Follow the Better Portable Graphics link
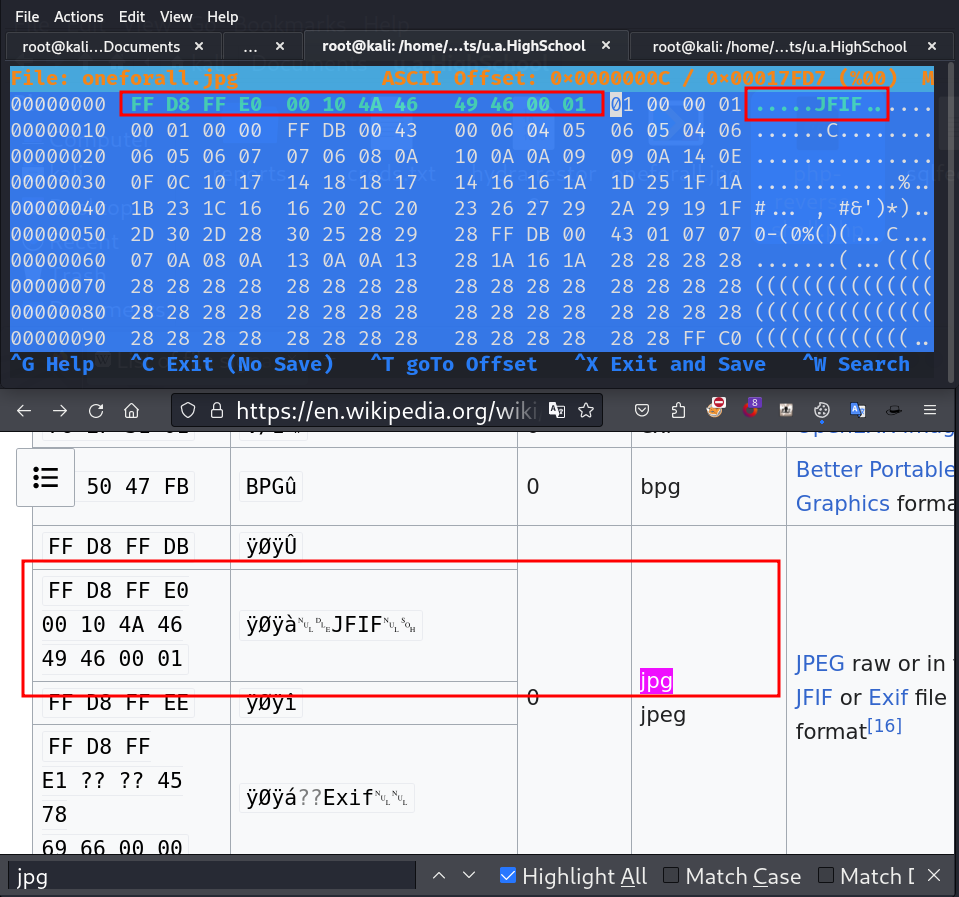The height and width of the screenshot is (897, 959). tap(874, 469)
